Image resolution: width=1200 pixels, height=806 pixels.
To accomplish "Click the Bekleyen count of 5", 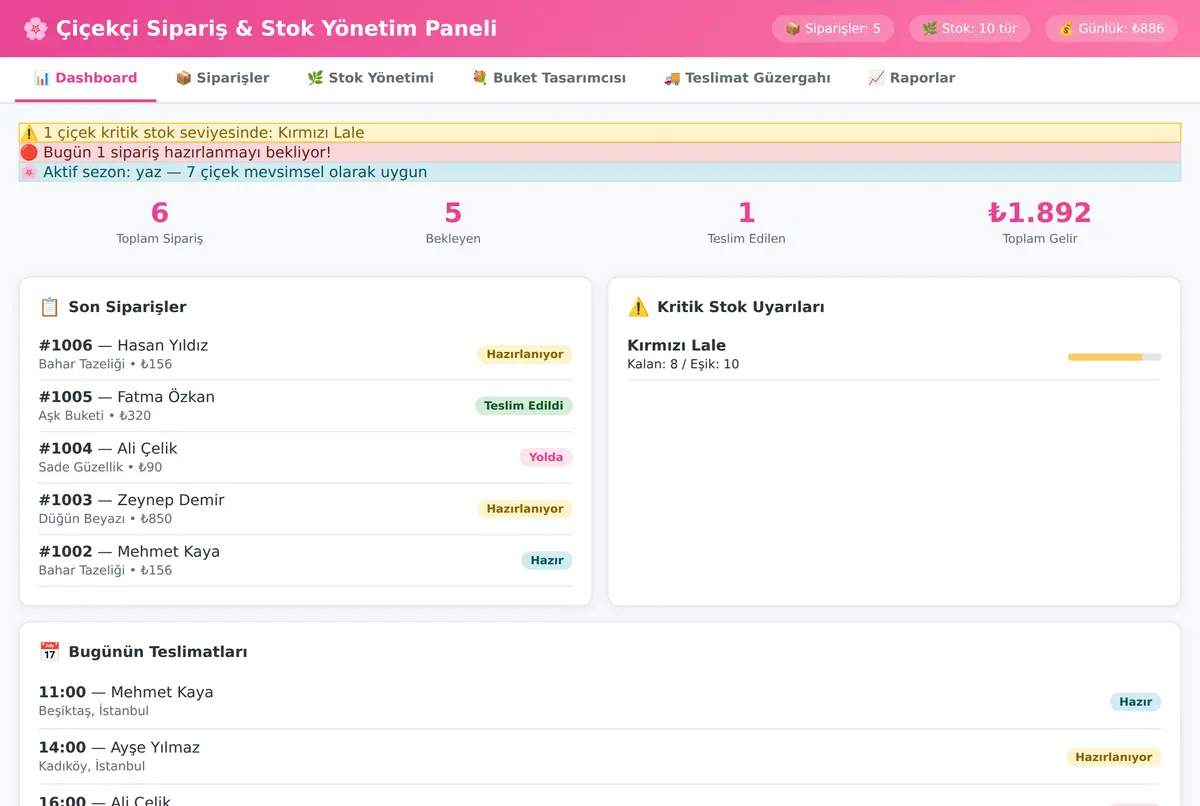I will (453, 213).
